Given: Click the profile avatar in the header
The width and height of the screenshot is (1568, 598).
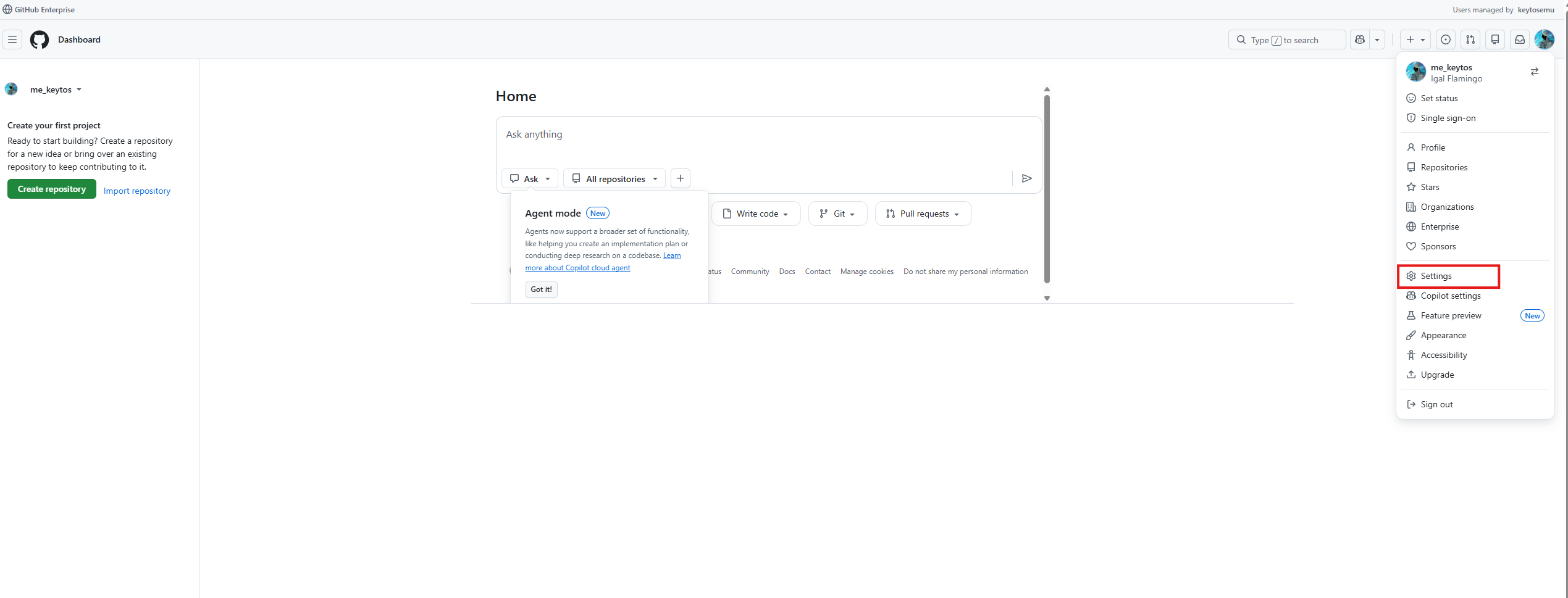Looking at the screenshot, I should pyautogui.click(x=1545, y=39).
